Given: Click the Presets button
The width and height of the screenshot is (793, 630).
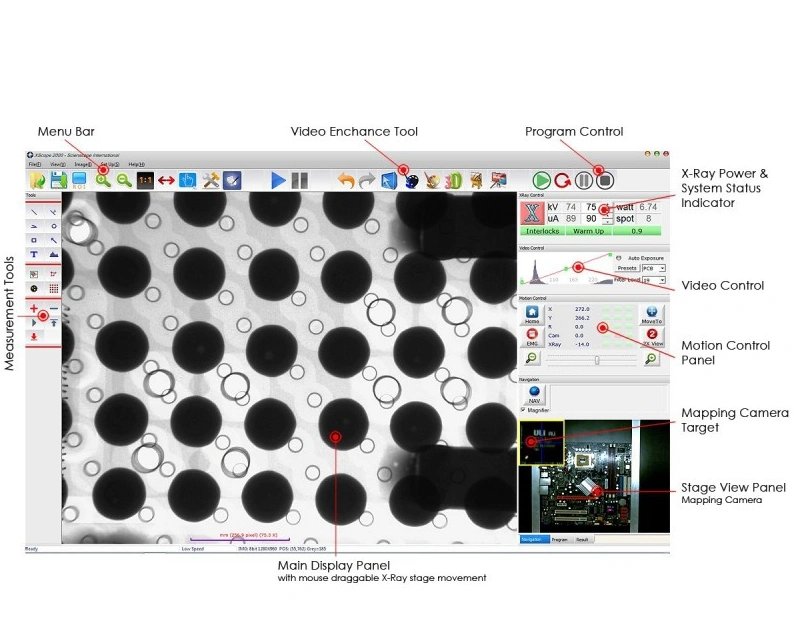Looking at the screenshot, I should [627, 268].
